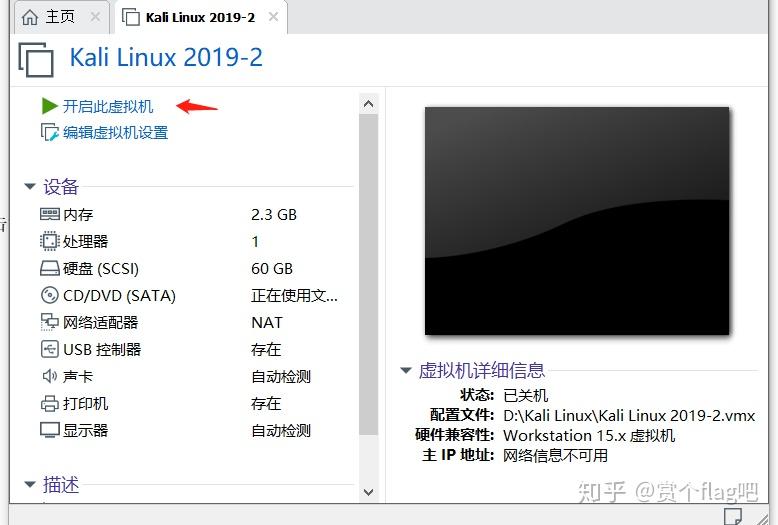Image resolution: width=778 pixels, height=525 pixels.
Task: Click the 已关机 status value
Action: click(x=525, y=395)
